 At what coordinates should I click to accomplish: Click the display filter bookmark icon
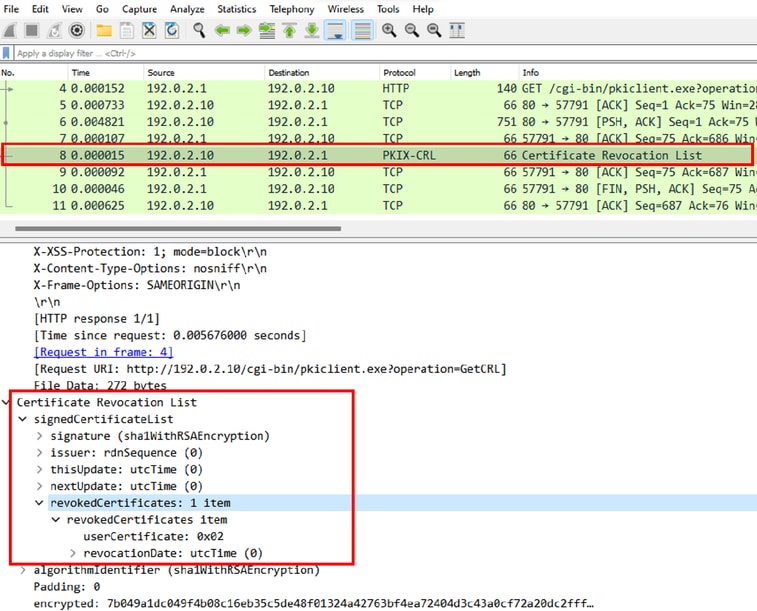(x=6, y=53)
